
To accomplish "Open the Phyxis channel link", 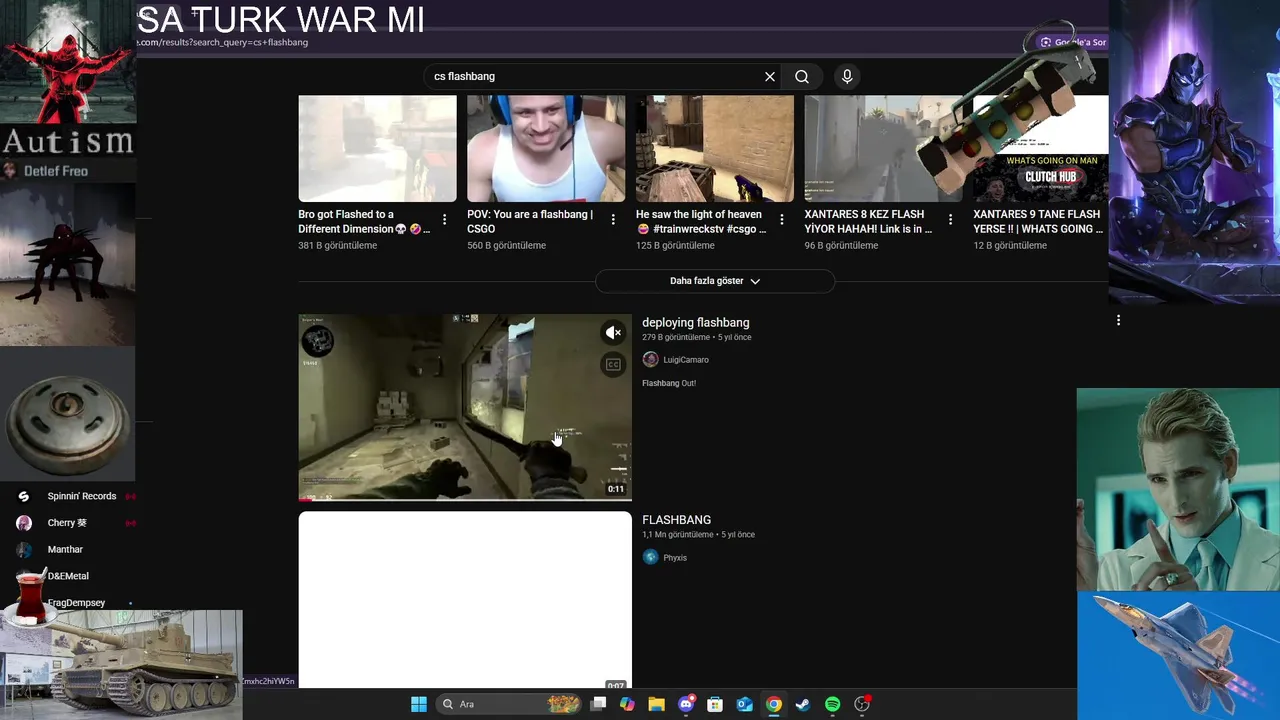I will click(675, 558).
